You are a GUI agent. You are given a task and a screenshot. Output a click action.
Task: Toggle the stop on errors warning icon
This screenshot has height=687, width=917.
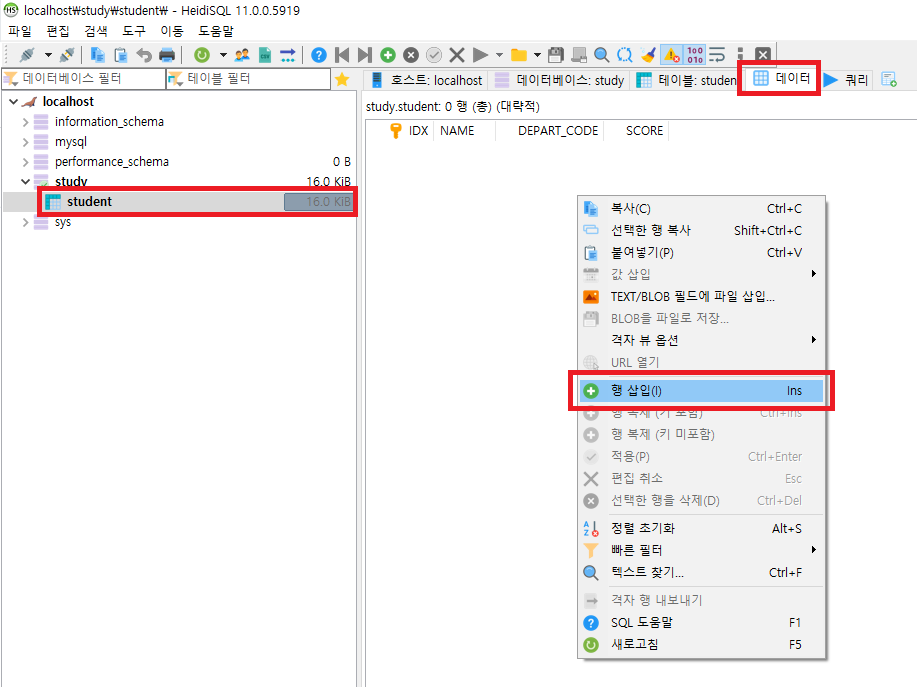671,55
